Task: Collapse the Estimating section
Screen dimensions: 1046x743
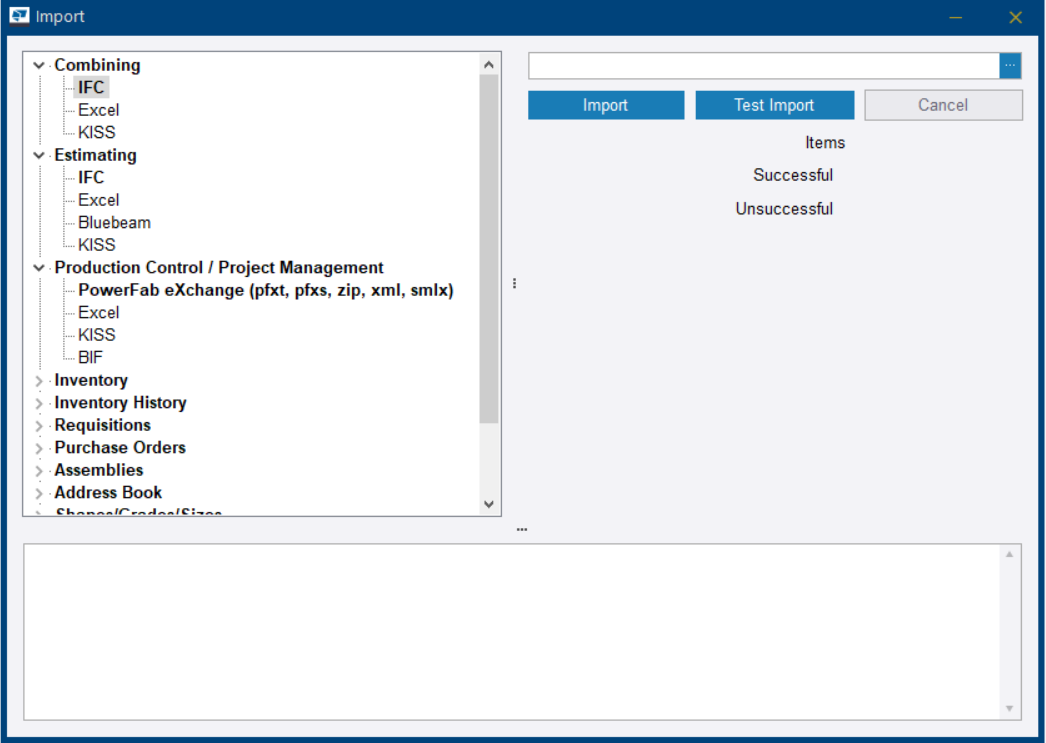Action: [38, 155]
